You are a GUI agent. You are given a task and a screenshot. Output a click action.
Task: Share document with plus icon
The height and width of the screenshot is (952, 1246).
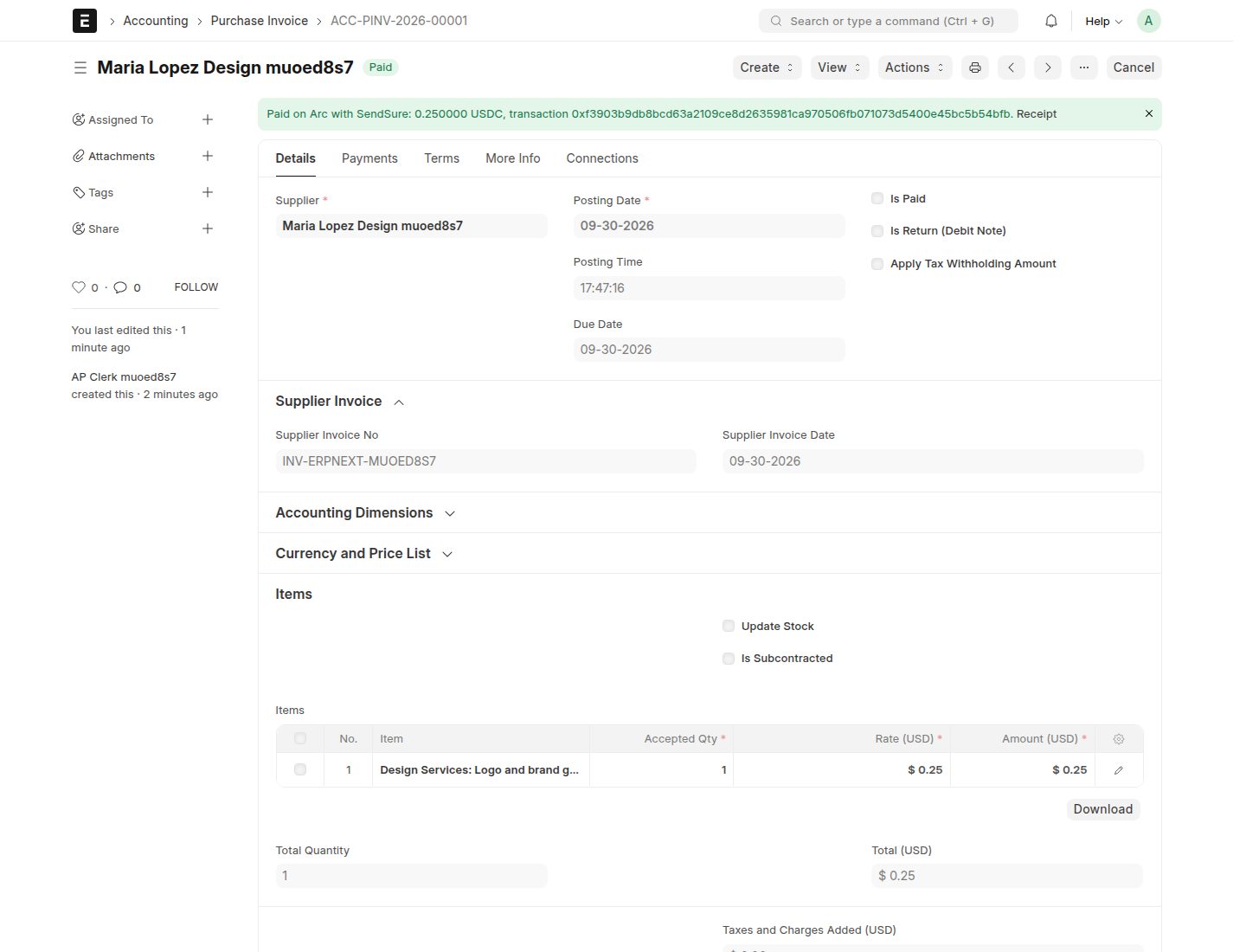pos(208,228)
